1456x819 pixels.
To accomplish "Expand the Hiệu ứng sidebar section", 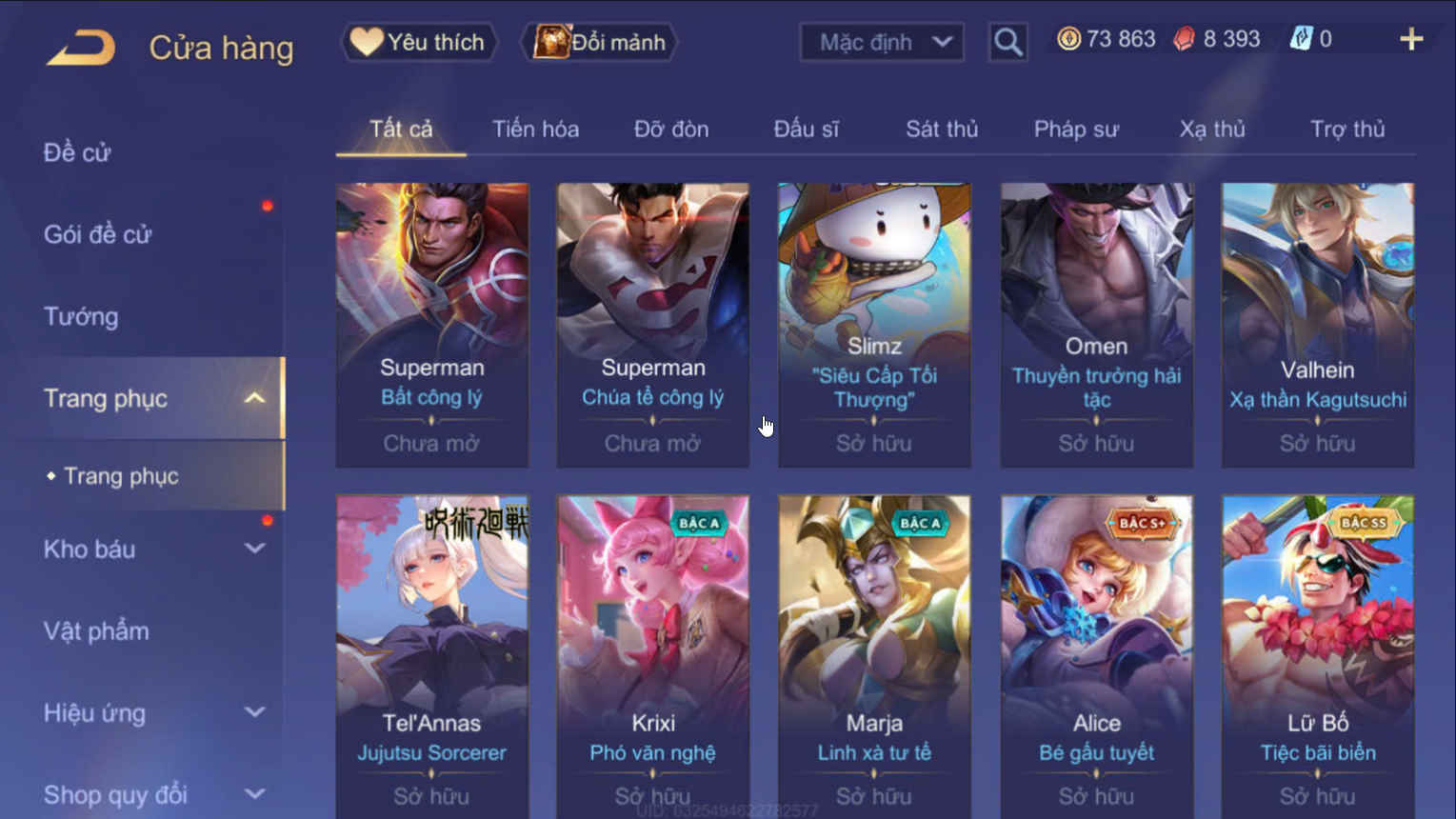I will tap(254, 712).
